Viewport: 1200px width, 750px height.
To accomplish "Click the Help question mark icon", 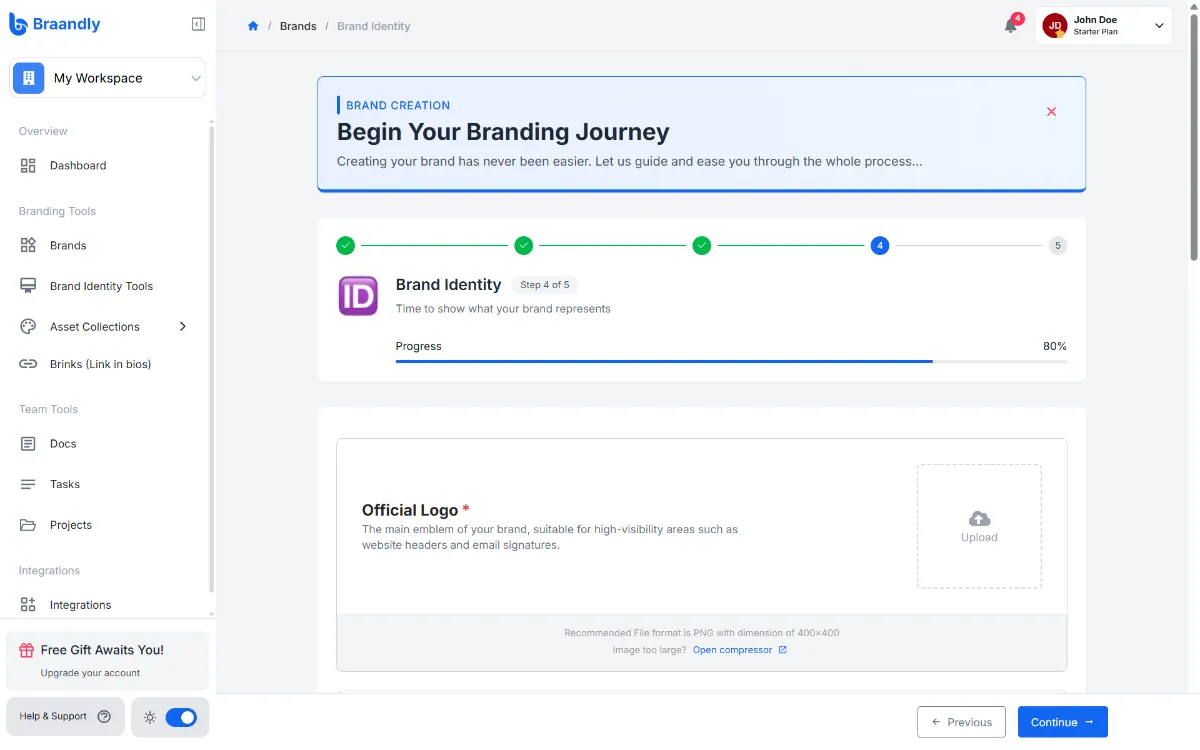I will (x=104, y=716).
